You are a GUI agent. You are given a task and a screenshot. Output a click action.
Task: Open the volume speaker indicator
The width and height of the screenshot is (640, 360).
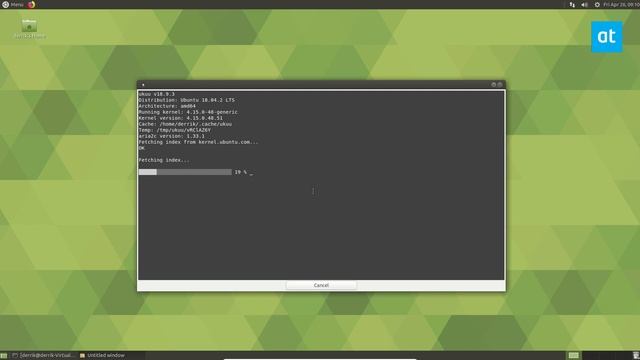point(584,4)
